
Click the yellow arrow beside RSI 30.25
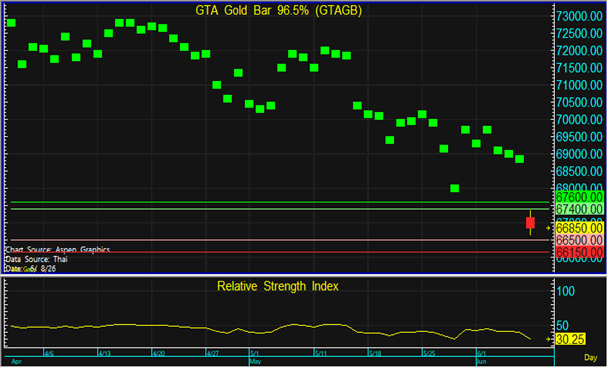(548, 339)
